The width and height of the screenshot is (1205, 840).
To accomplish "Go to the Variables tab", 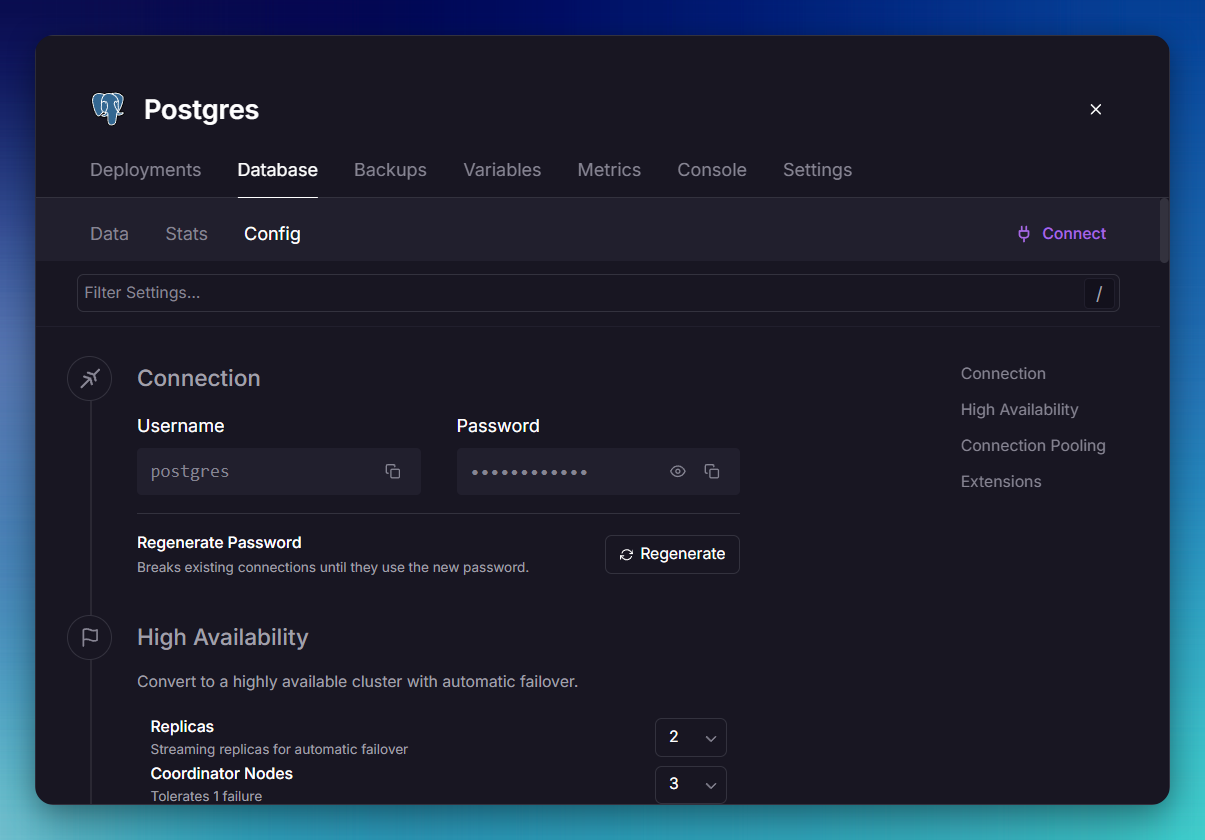I will point(502,170).
